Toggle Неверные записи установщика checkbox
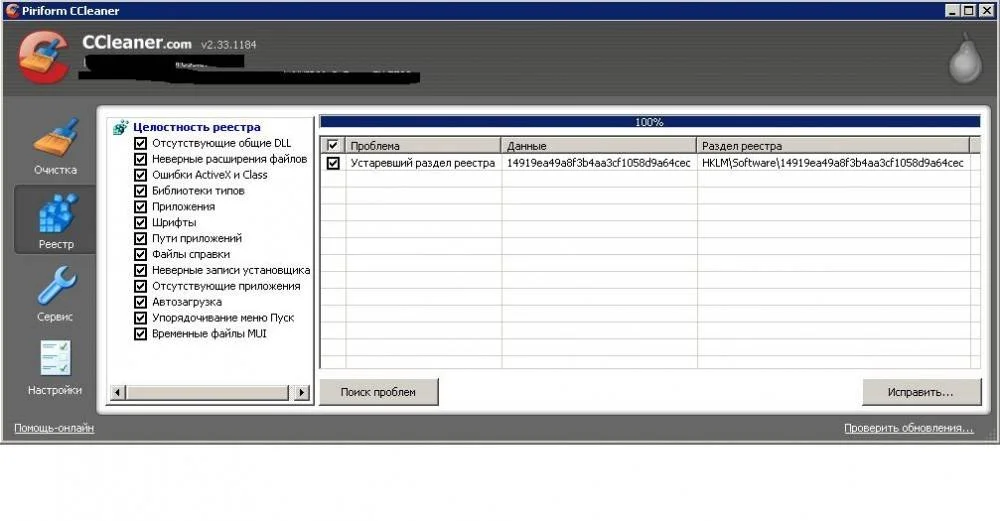The width and height of the screenshot is (1000, 521). click(140, 270)
